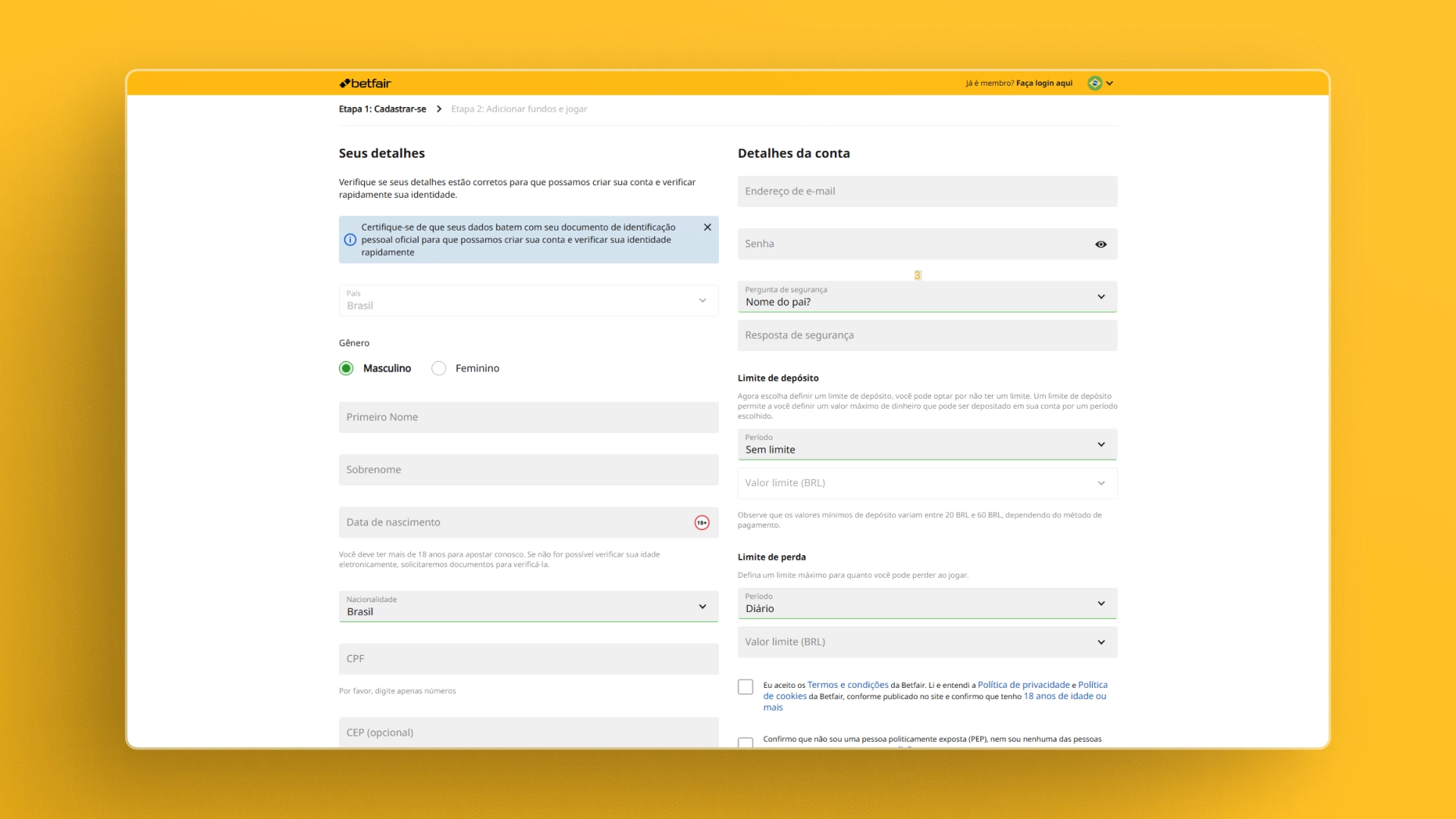Click the Sobrenome input field
This screenshot has height=819, width=1456.
click(x=529, y=470)
